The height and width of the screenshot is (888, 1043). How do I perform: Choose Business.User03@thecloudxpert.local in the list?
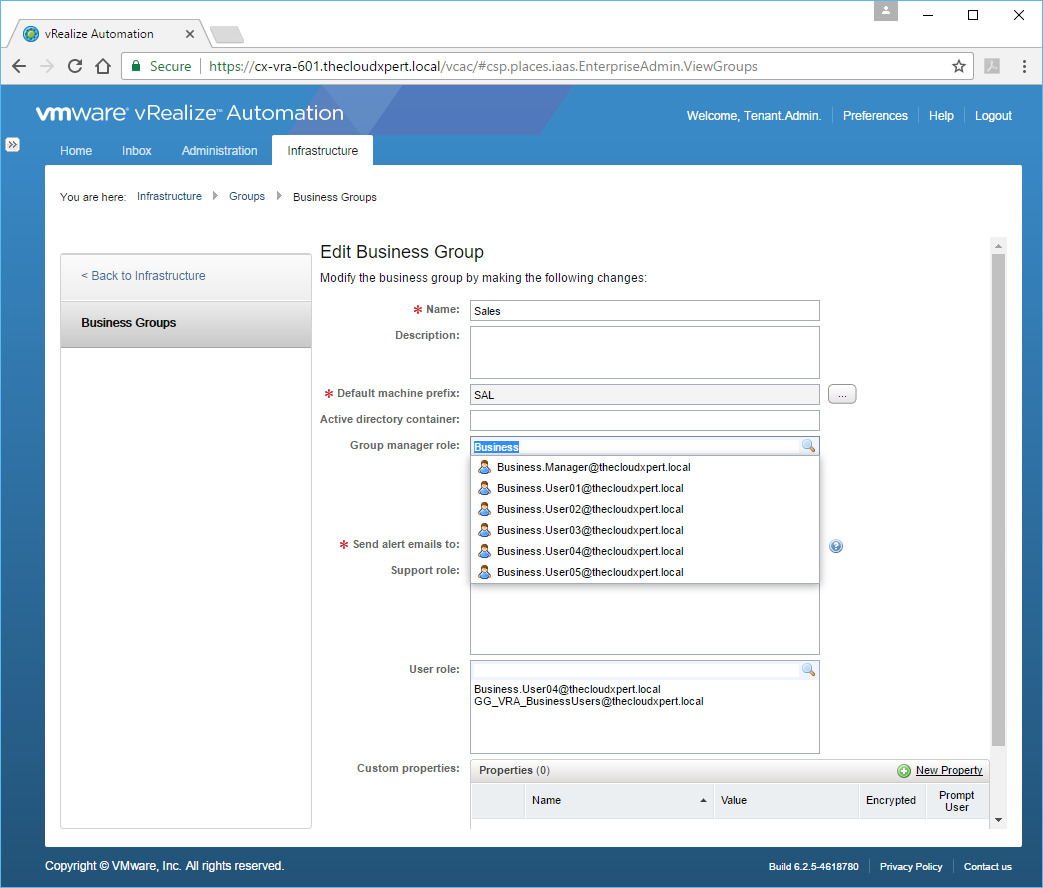coord(590,530)
